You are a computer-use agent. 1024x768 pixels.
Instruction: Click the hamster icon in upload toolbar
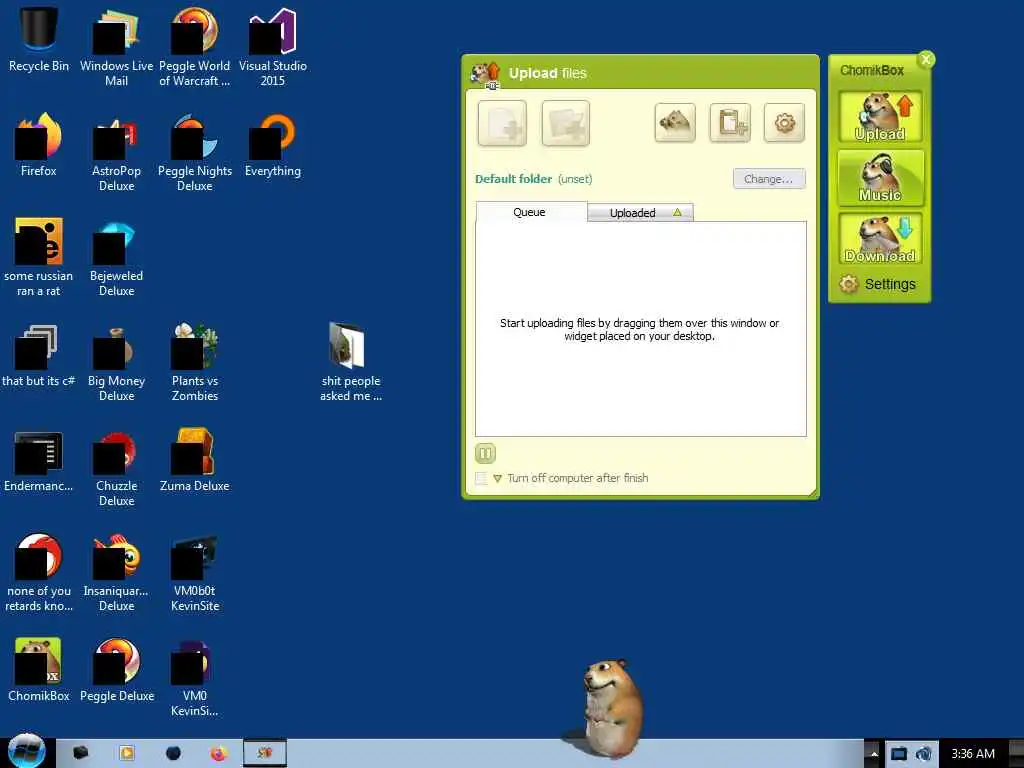point(675,123)
